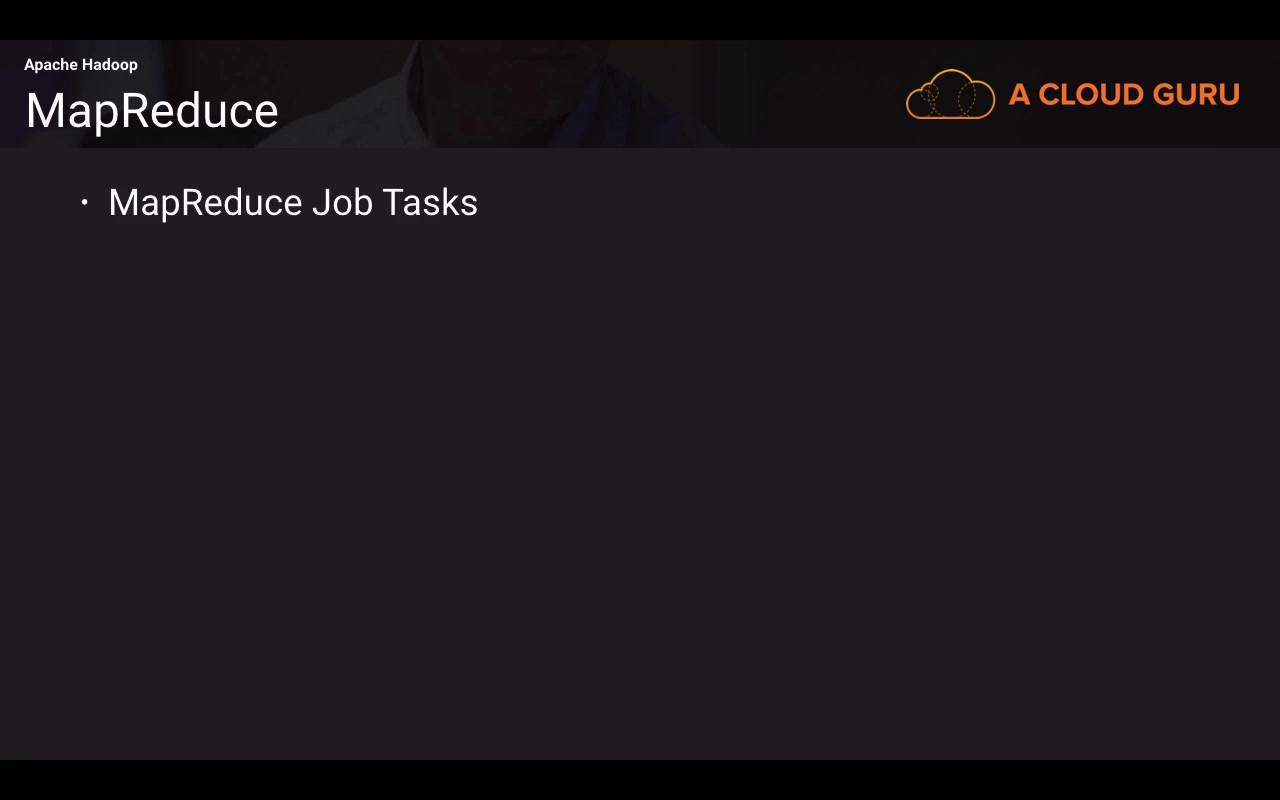This screenshot has height=800, width=1280.
Task: Click the word "GURU" in the logo
Action: click(x=1198, y=95)
